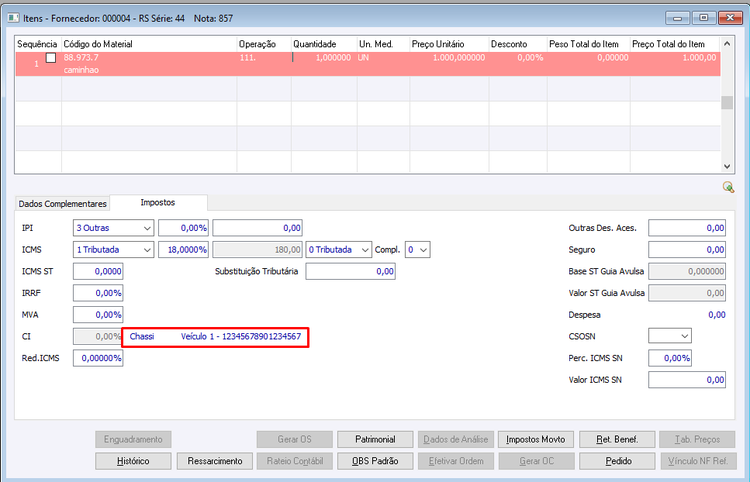
Task: Click the operation 111. cell
Action: pyautogui.click(x=248, y=57)
